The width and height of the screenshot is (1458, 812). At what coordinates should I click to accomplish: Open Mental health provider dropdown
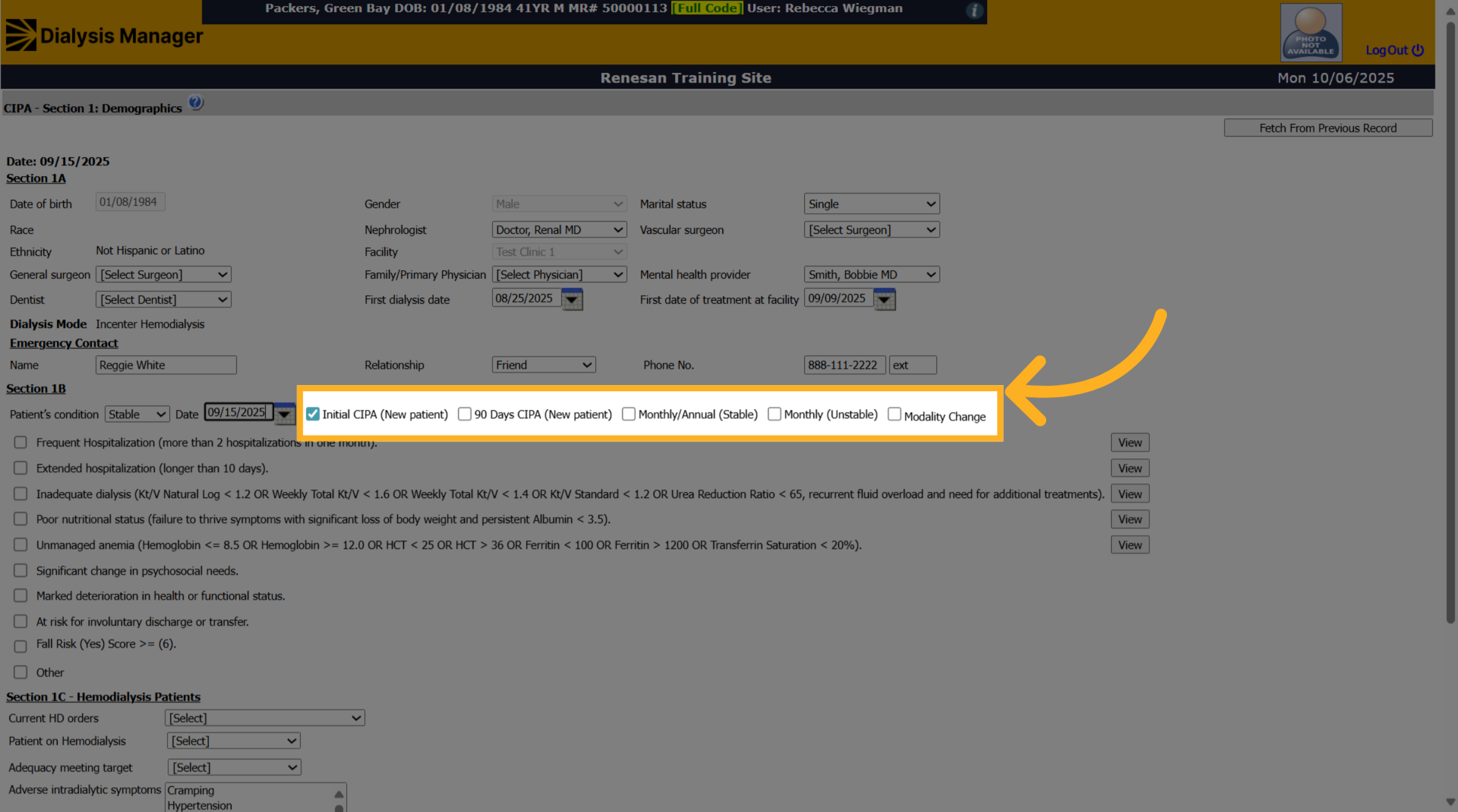[x=872, y=275]
